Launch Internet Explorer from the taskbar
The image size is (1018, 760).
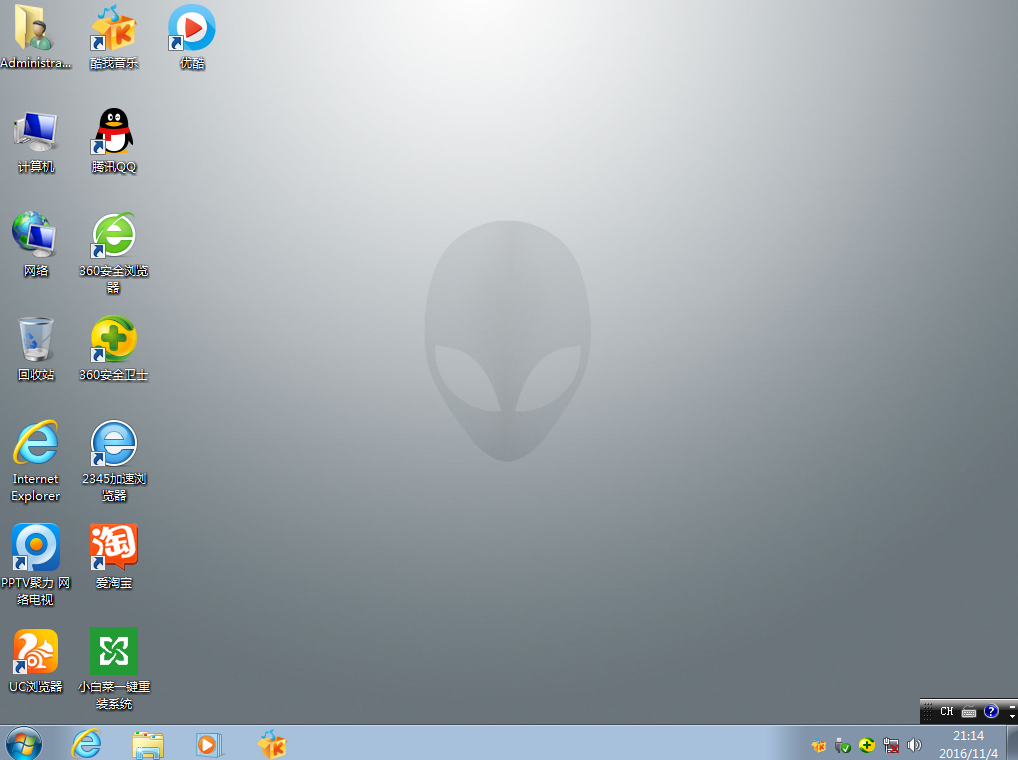tap(86, 744)
